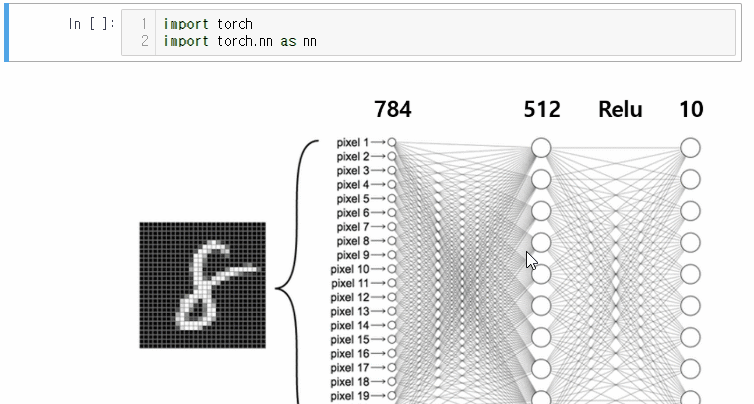The height and width of the screenshot is (404, 754).
Task: Click the 'pixel 17' label
Action: [x=350, y=367]
